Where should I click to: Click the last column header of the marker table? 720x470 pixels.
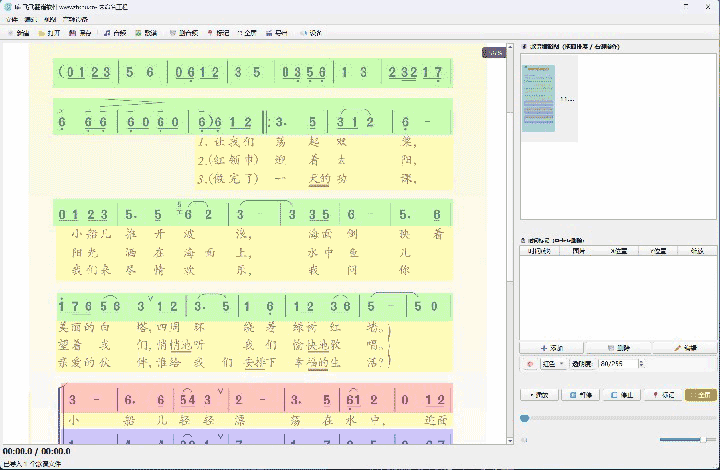[697, 251]
